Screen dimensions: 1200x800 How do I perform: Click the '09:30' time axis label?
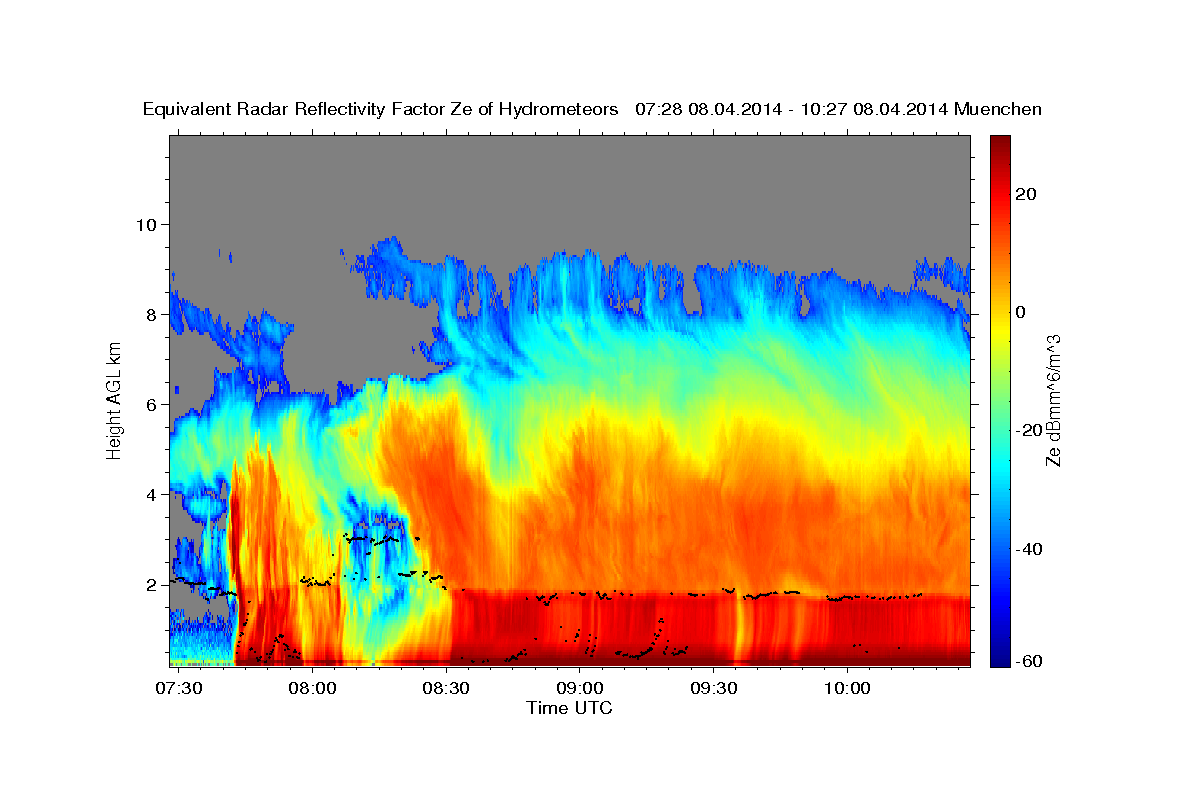coord(714,689)
